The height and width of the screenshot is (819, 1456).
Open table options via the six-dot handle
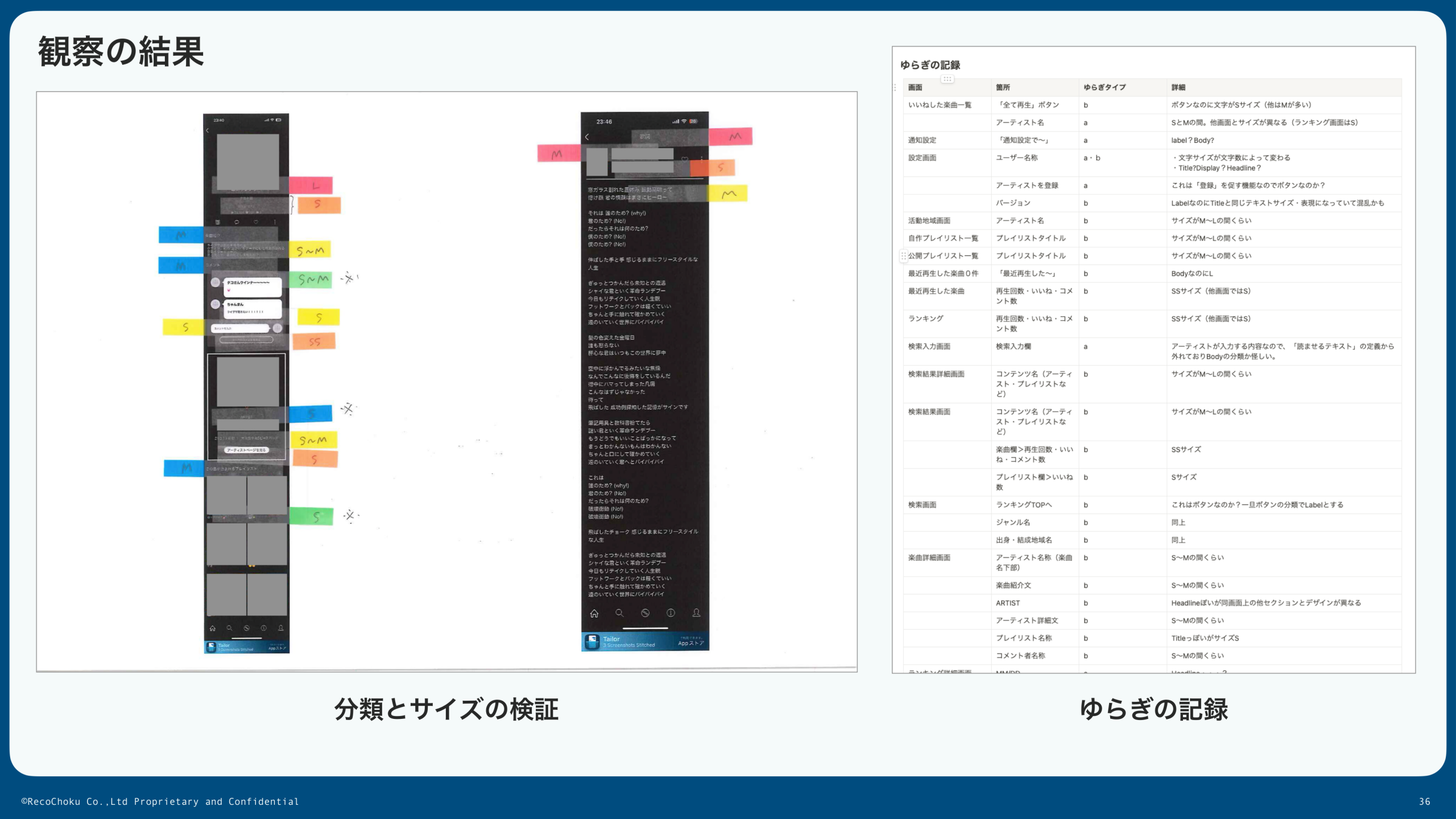coord(948,78)
